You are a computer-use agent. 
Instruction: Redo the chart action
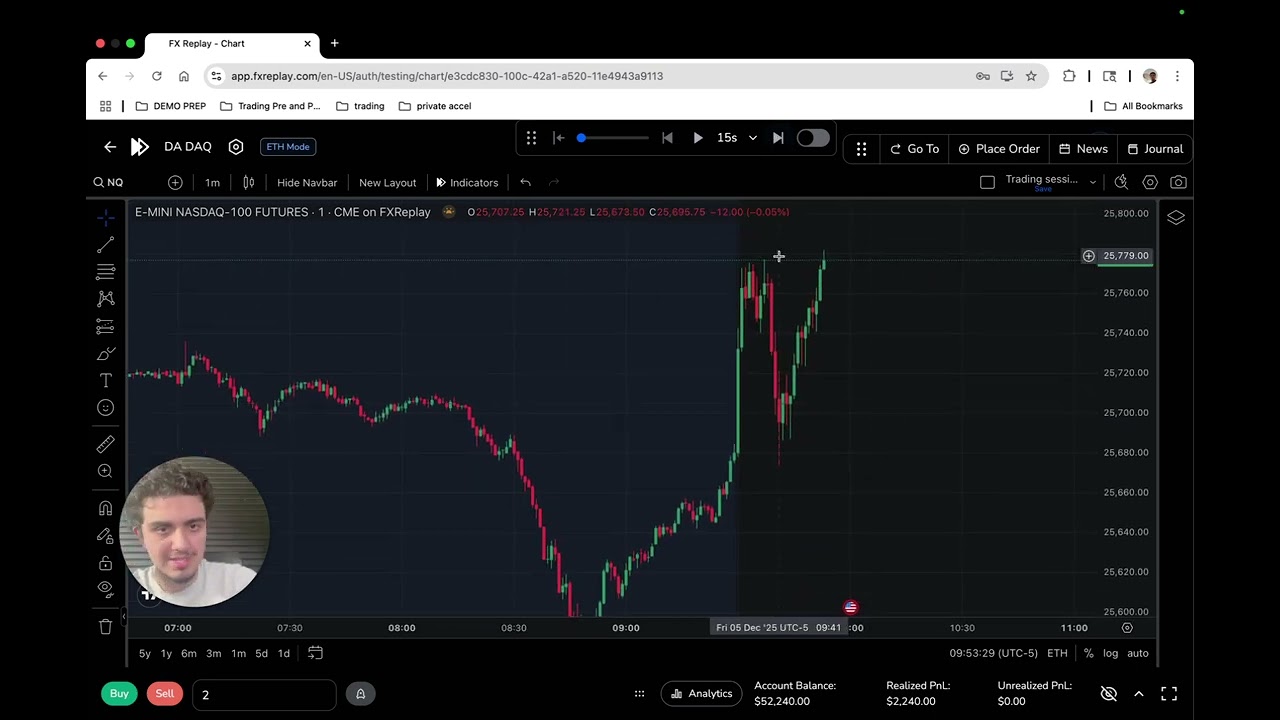point(554,182)
